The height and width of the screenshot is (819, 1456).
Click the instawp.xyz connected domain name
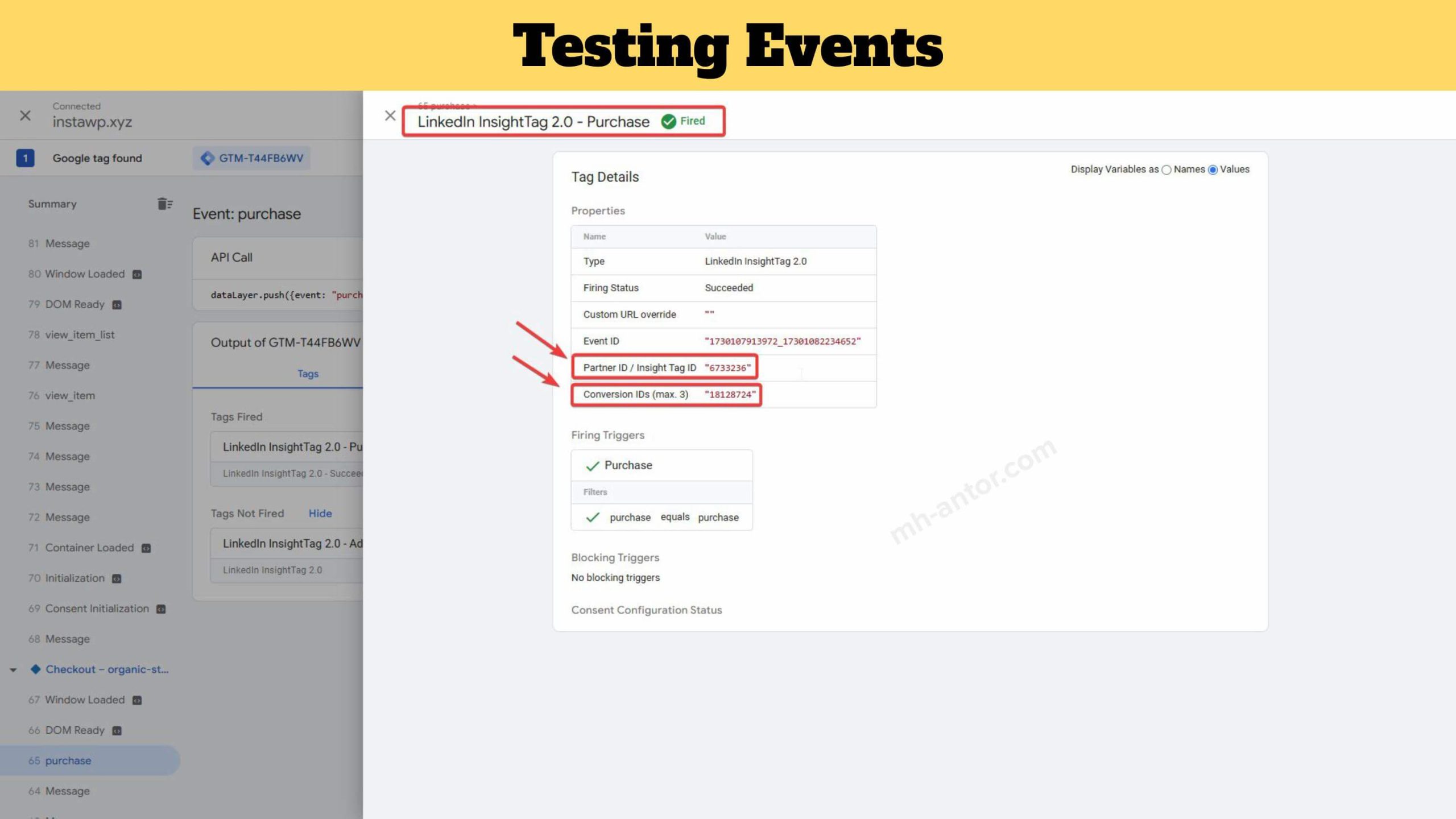(92, 122)
